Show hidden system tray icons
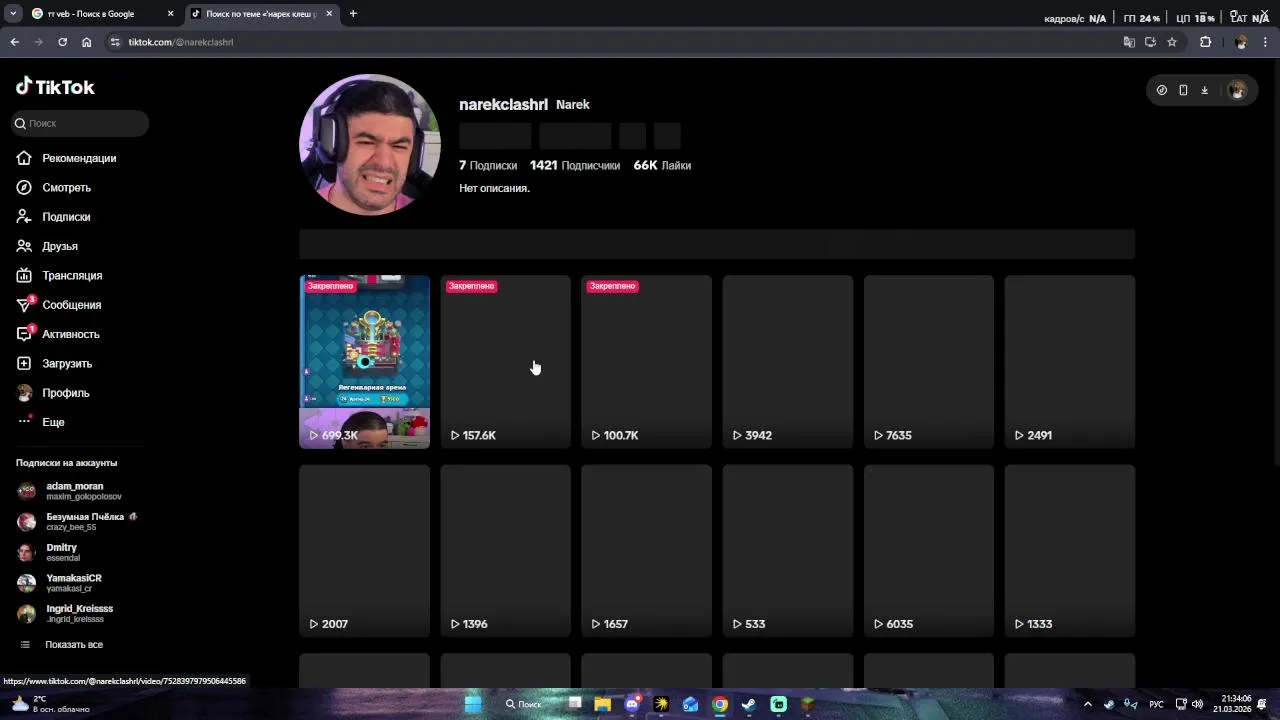The image size is (1280, 720). coord(1088,704)
